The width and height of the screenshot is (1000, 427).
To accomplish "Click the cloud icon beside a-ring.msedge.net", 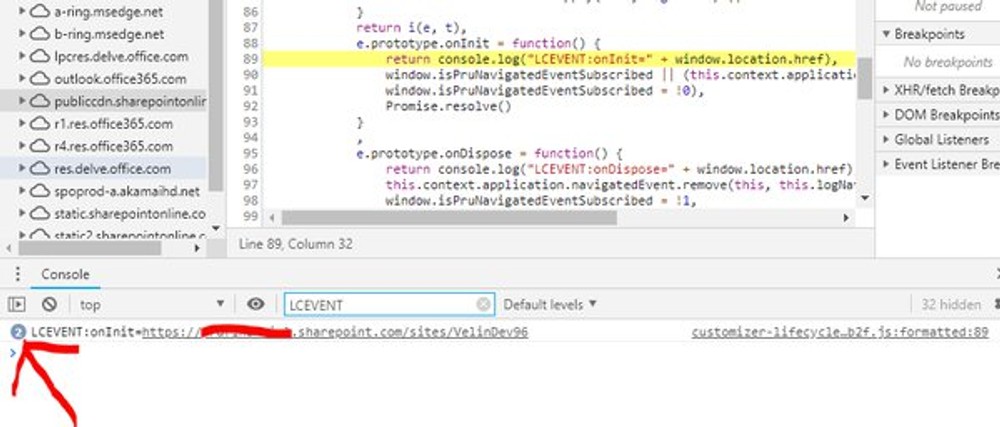I will [40, 11].
